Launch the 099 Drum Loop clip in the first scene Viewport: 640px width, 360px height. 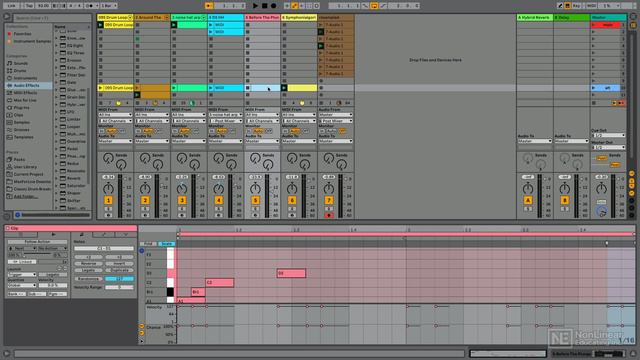point(100,25)
